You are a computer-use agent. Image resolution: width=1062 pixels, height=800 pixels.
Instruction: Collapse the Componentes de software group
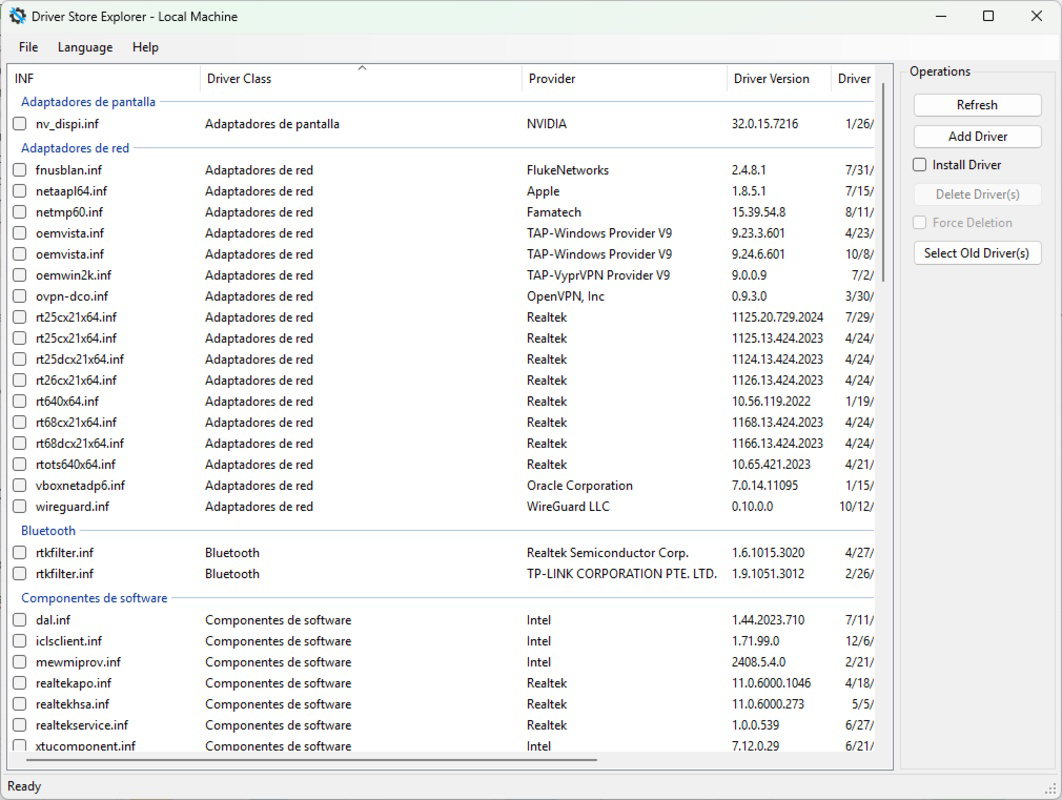point(93,597)
